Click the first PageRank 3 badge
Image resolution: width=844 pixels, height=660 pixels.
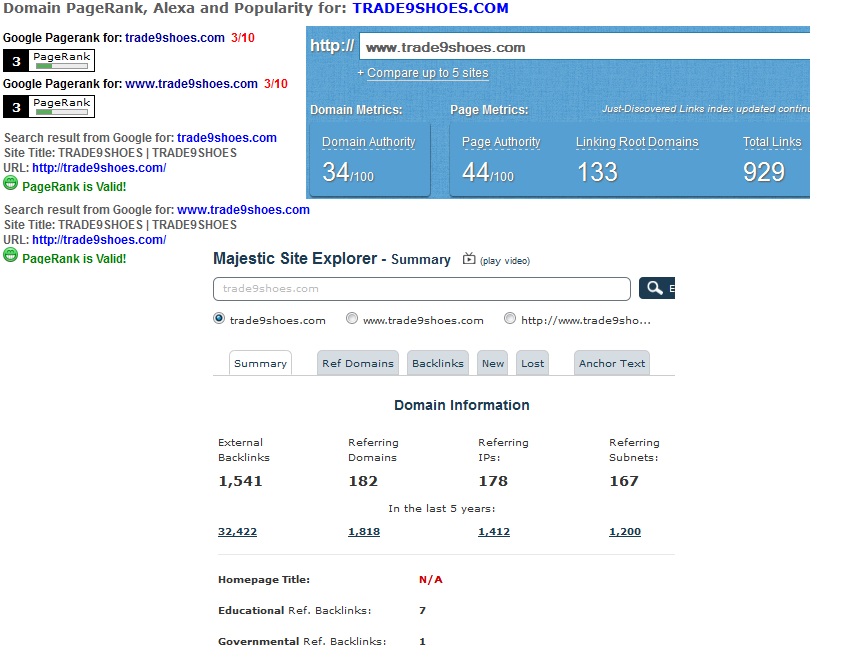49,60
